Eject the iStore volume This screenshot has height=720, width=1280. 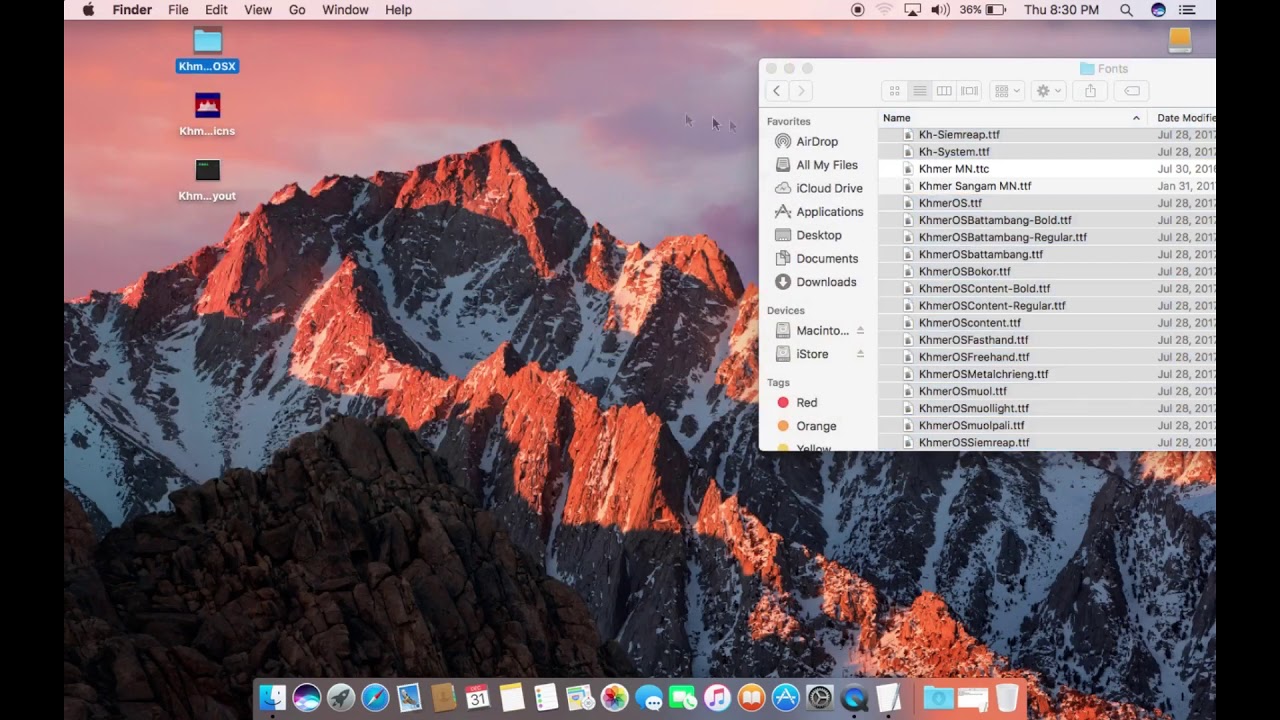pyautogui.click(x=860, y=354)
